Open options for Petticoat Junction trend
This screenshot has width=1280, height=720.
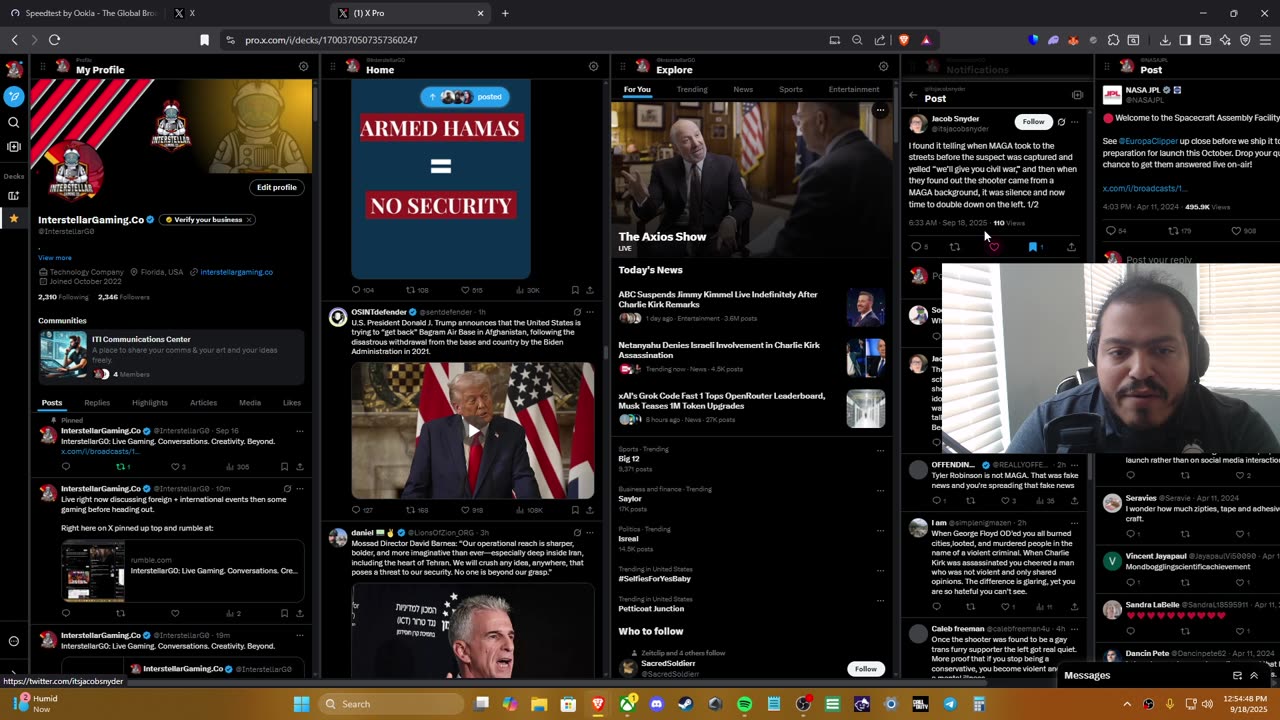(x=880, y=601)
